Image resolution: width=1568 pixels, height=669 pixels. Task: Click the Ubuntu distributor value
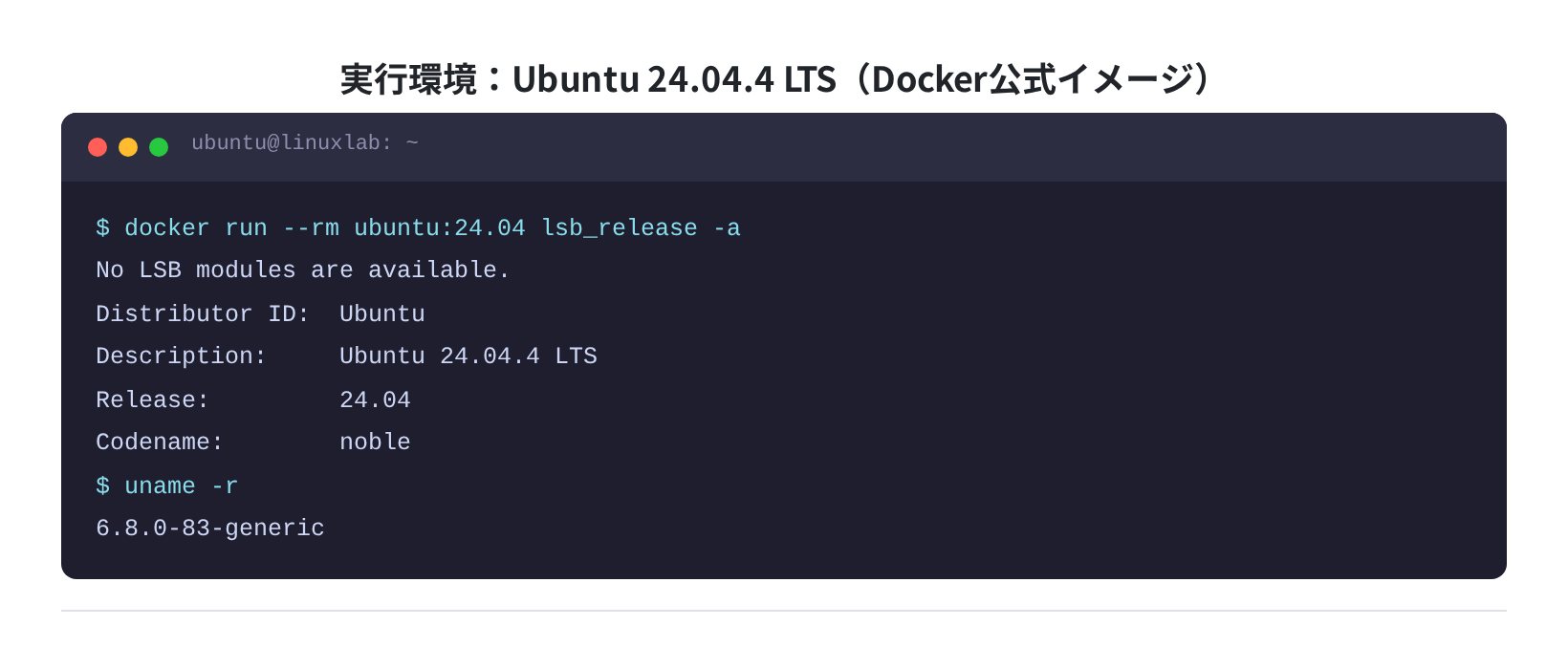click(x=382, y=313)
